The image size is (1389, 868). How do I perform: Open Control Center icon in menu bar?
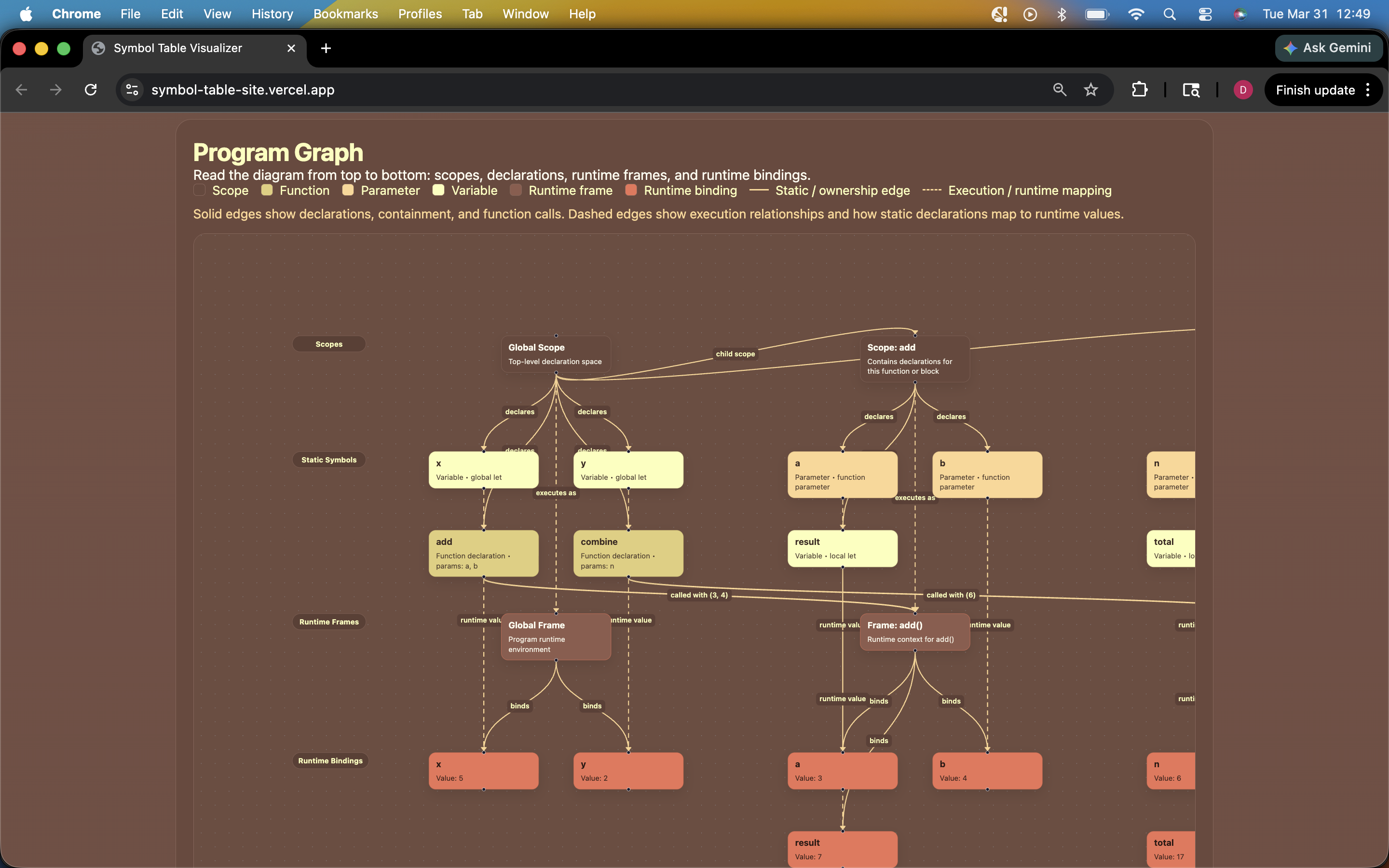1205,14
